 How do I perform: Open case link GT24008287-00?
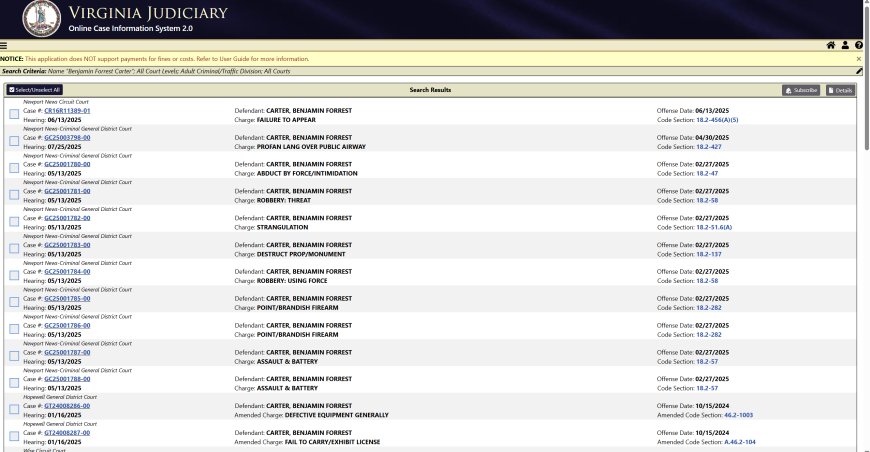pyautogui.click(x=67, y=433)
